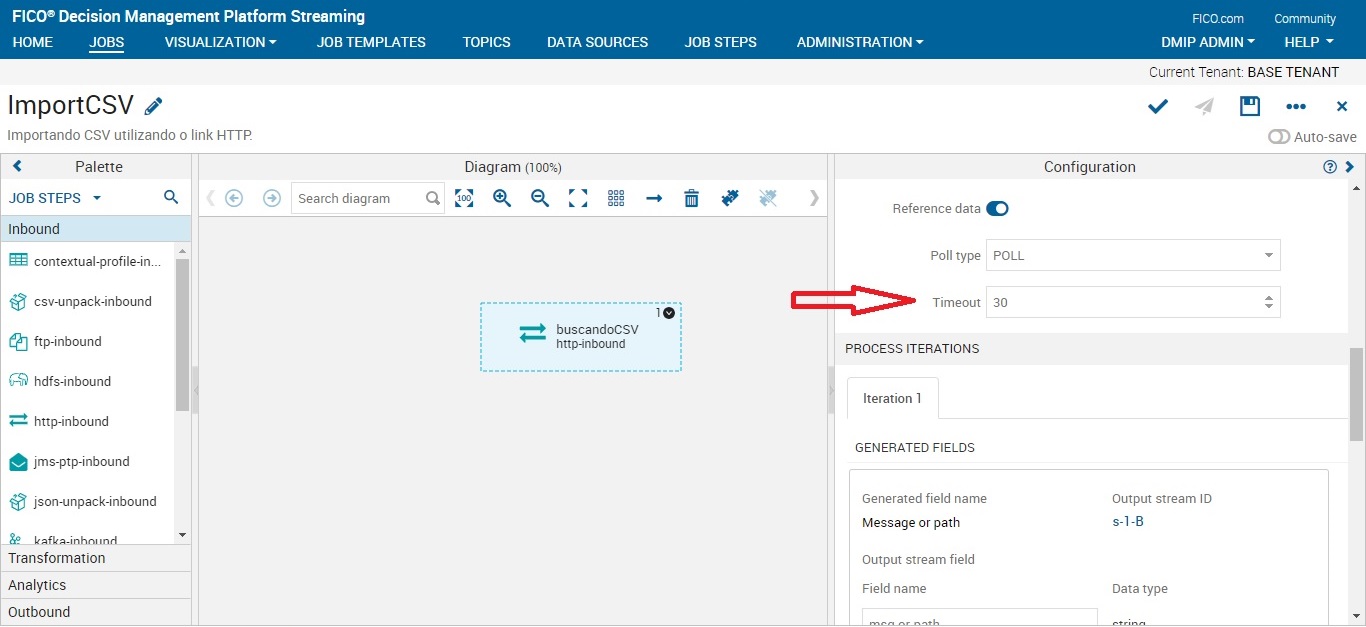The image size is (1366, 627).
Task: Toggle the grid view icon in diagram toolbar
Action: point(615,198)
